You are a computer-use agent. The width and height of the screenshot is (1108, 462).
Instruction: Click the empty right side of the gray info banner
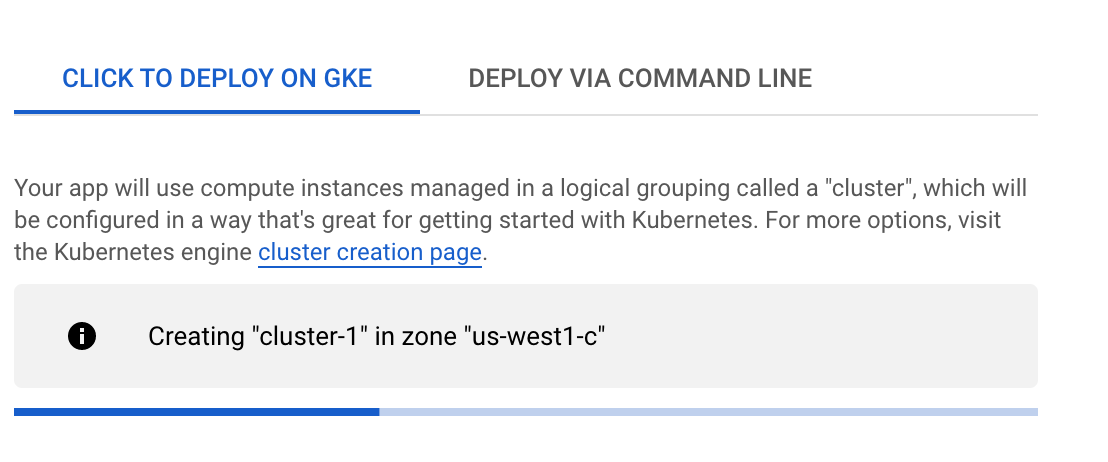(x=820, y=336)
